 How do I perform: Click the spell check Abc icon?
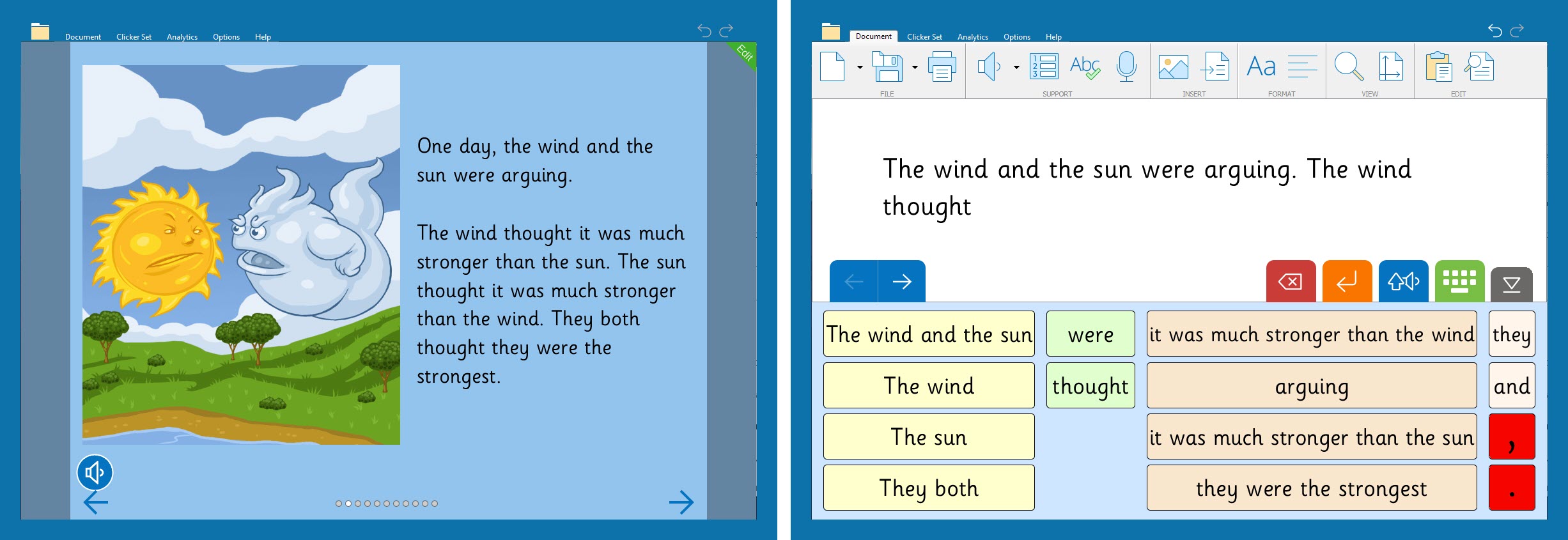click(x=1085, y=66)
